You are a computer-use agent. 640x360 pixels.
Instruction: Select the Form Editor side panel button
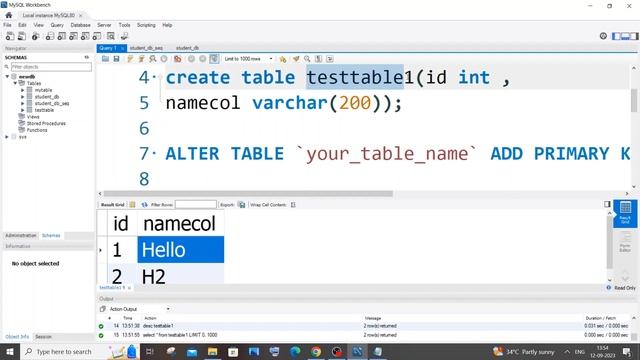(625, 242)
